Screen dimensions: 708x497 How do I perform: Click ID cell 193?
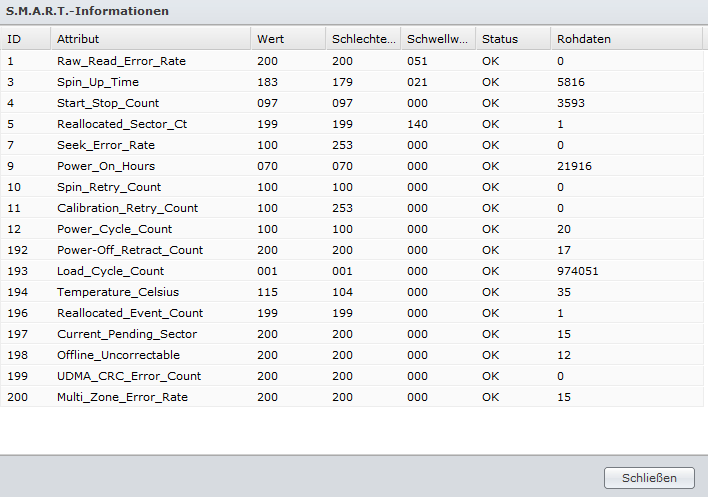pyautogui.click(x=18, y=271)
